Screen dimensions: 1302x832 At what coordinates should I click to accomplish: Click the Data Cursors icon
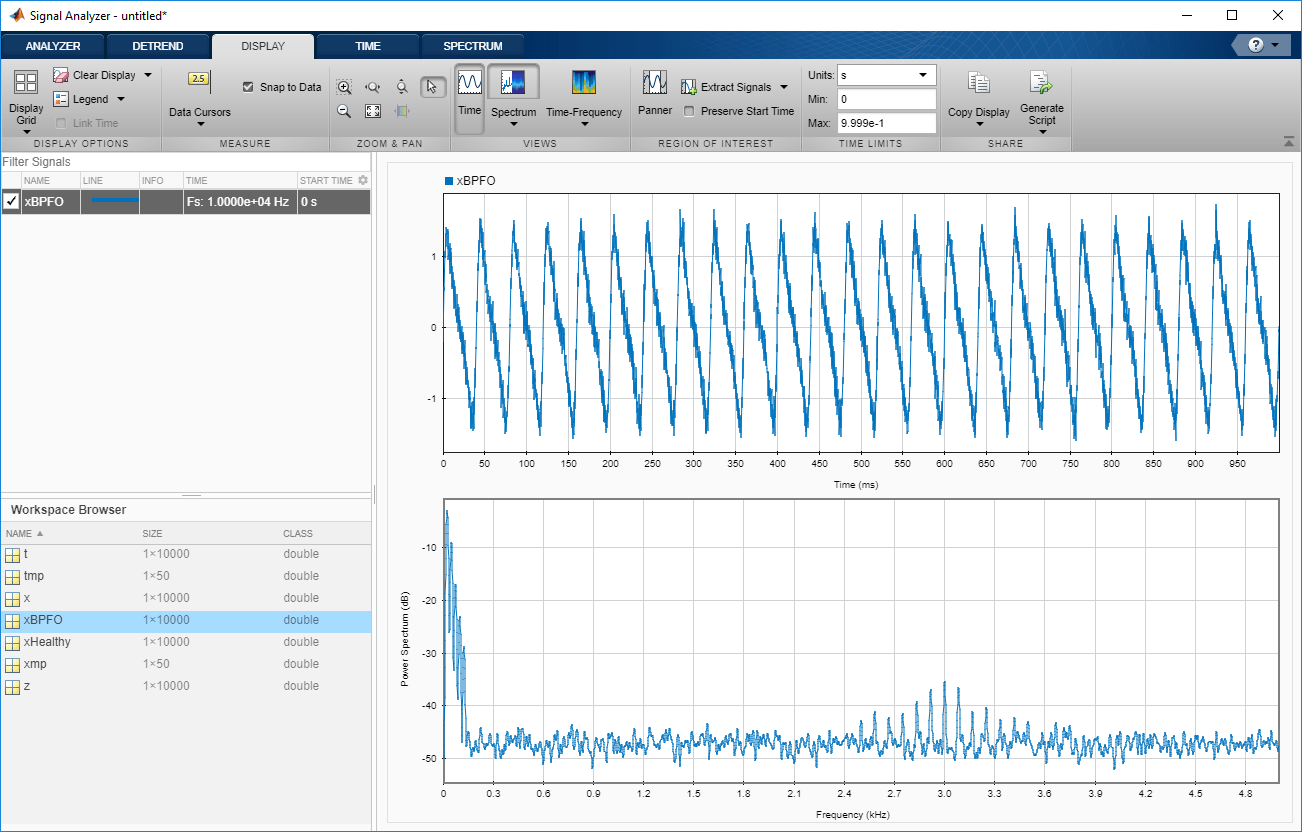[199, 79]
